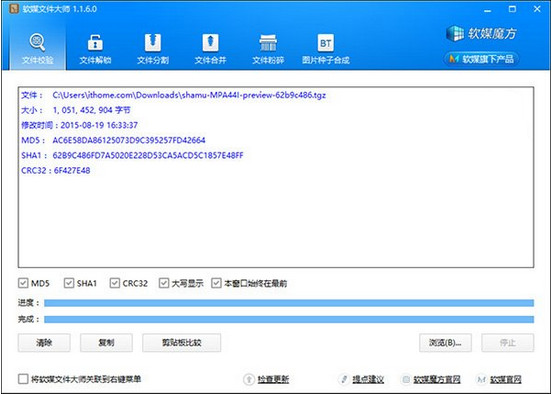Open the 文件分割 file split tool
This screenshot has height=394, width=553.
[x=153, y=48]
